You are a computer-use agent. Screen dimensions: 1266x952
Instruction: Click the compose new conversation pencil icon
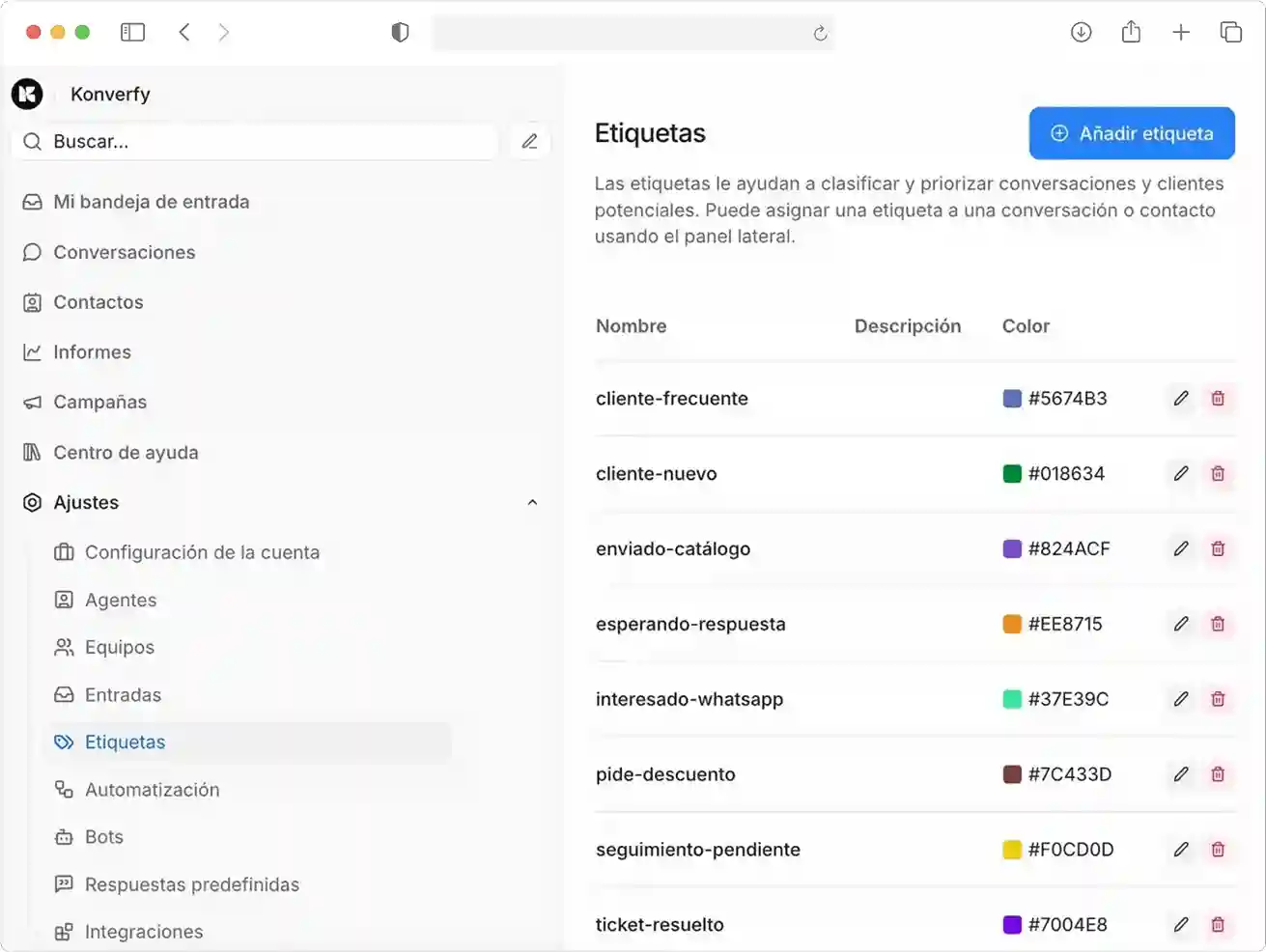(x=529, y=141)
